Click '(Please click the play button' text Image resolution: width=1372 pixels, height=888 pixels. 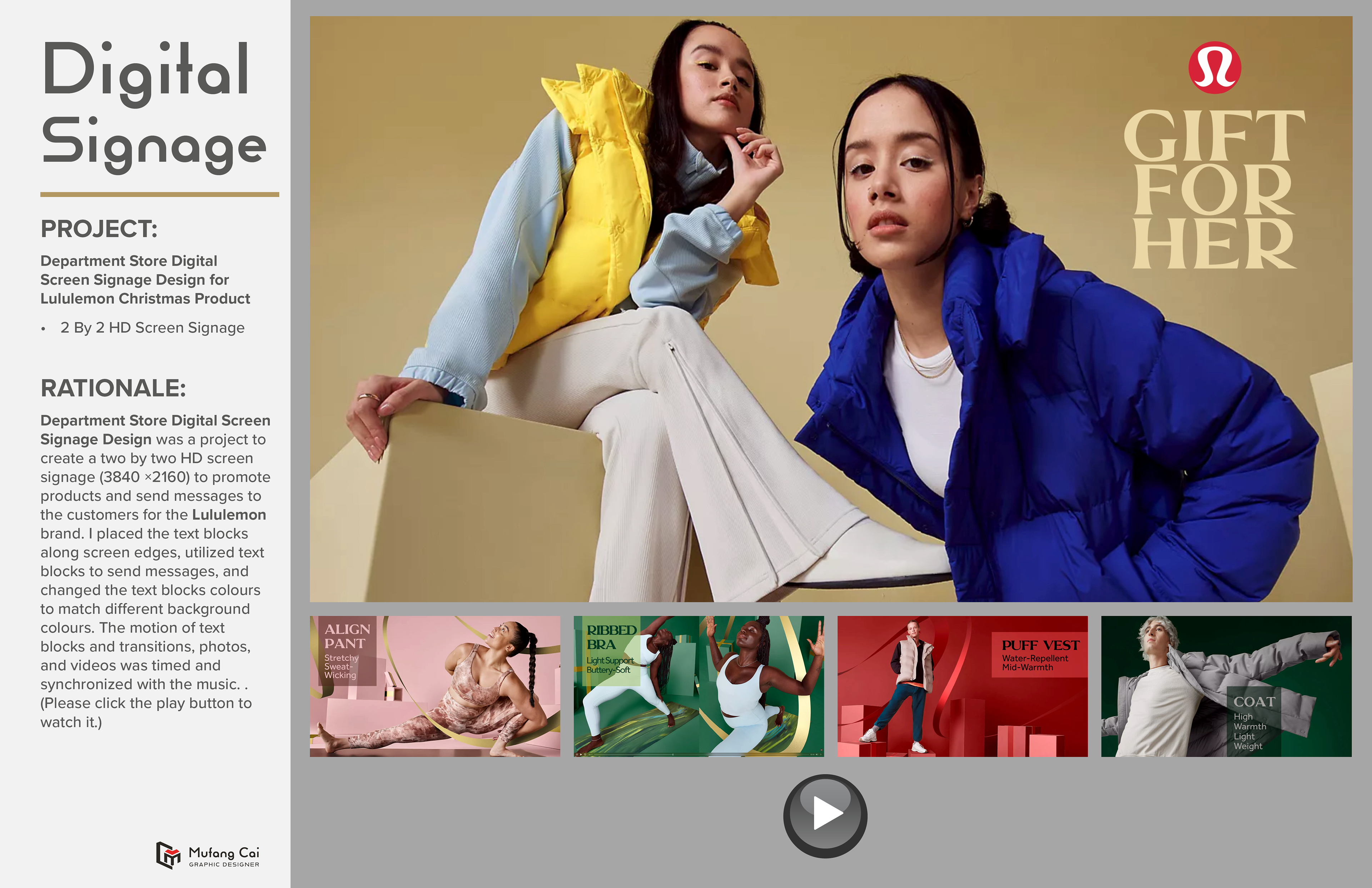[146, 703]
